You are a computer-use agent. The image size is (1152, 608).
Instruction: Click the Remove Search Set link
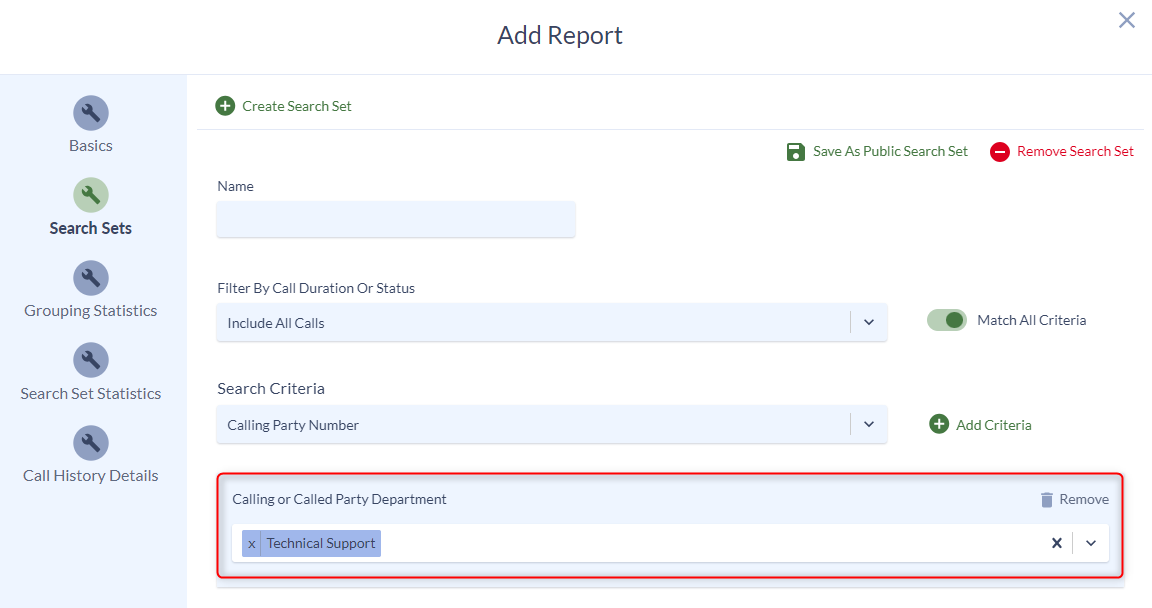click(x=1075, y=151)
